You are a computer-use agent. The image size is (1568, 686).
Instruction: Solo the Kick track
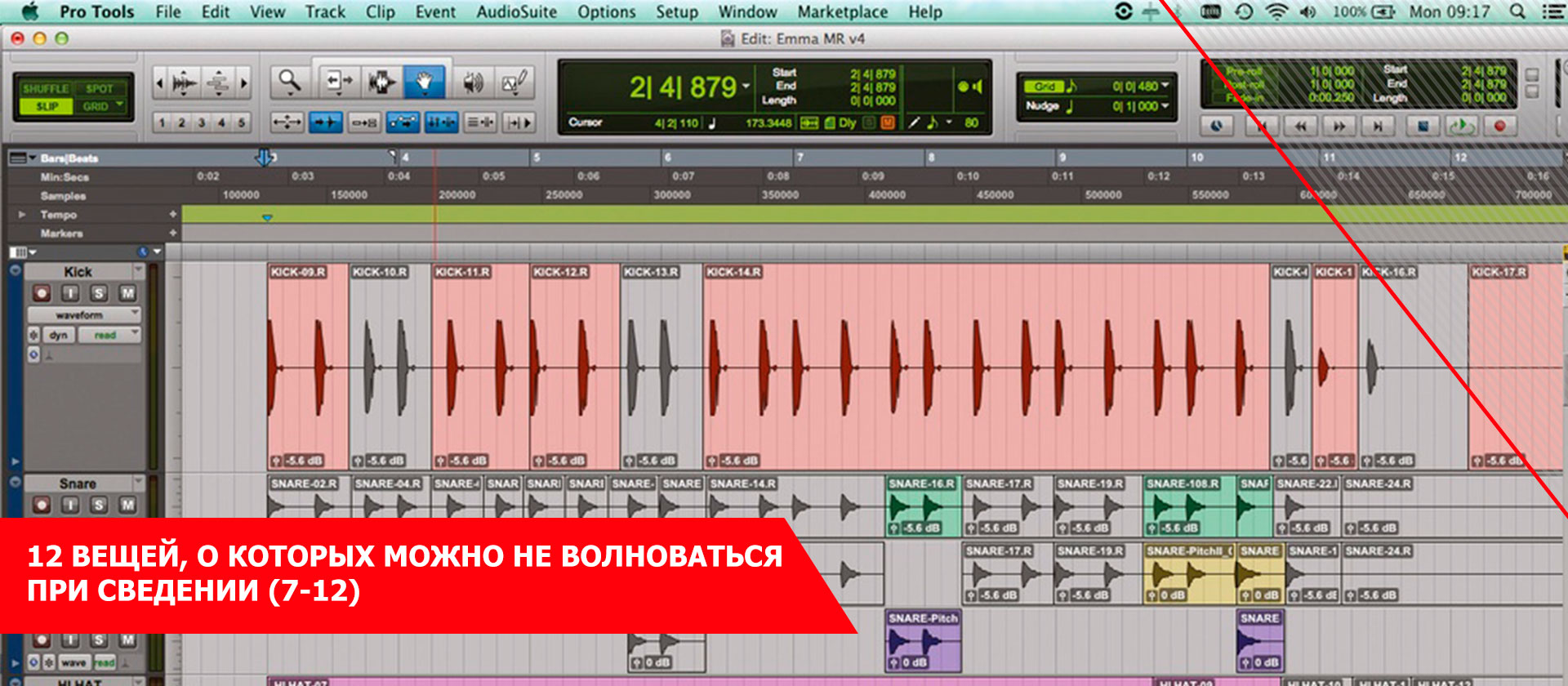pyautogui.click(x=99, y=293)
